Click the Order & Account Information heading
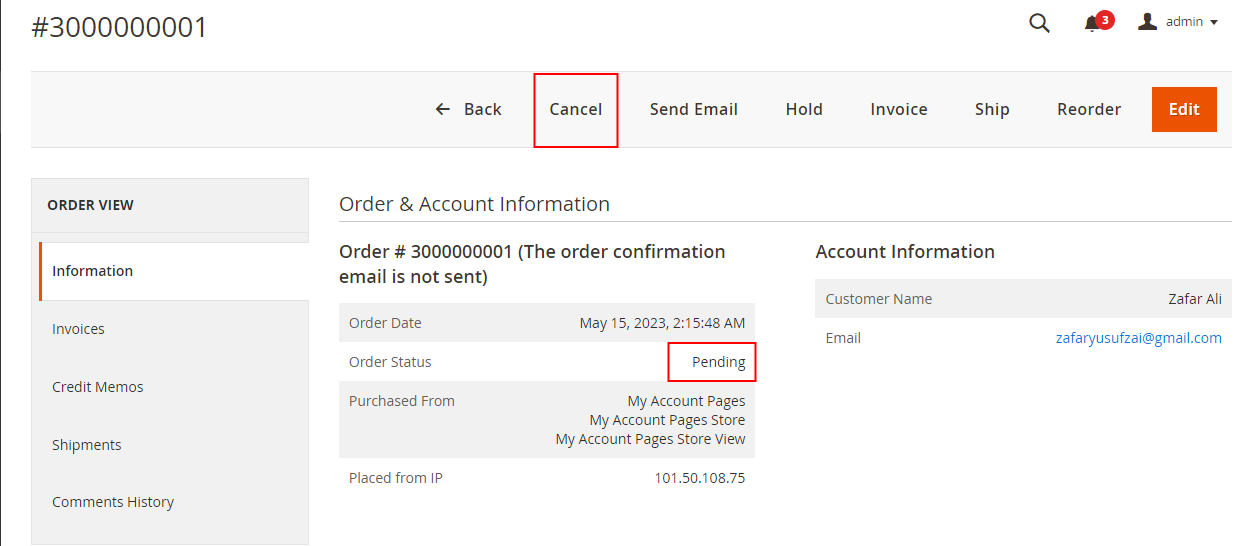Viewport: 1239px width, 546px height. click(474, 204)
